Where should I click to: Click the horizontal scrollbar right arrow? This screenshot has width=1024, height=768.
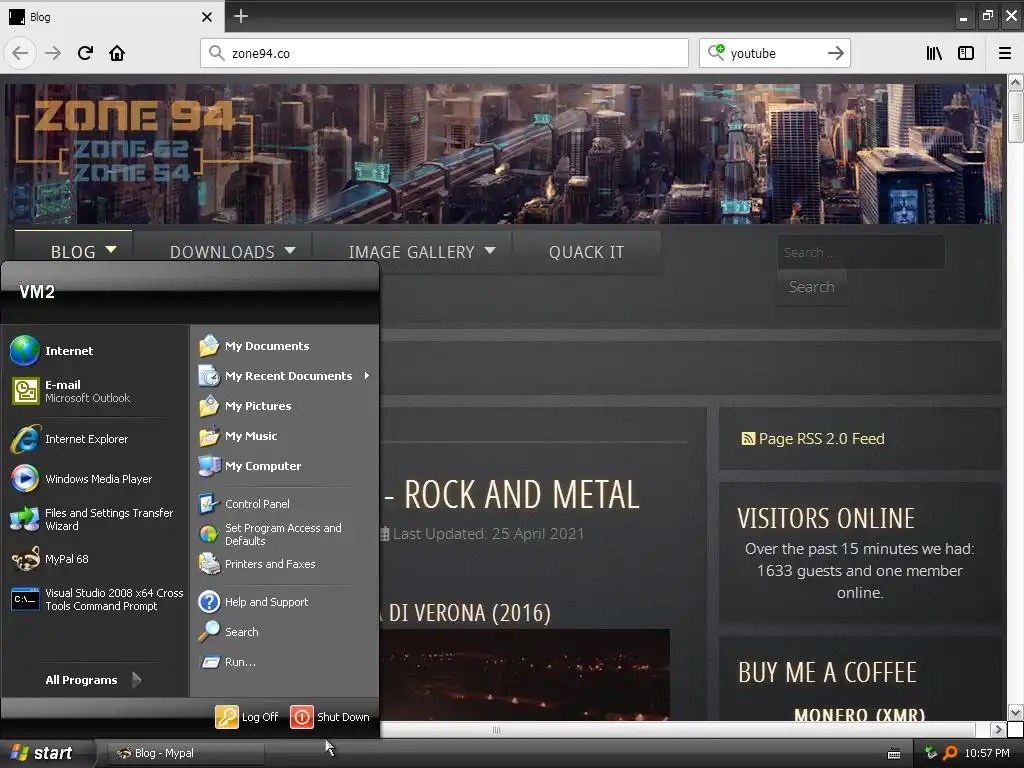[998, 729]
